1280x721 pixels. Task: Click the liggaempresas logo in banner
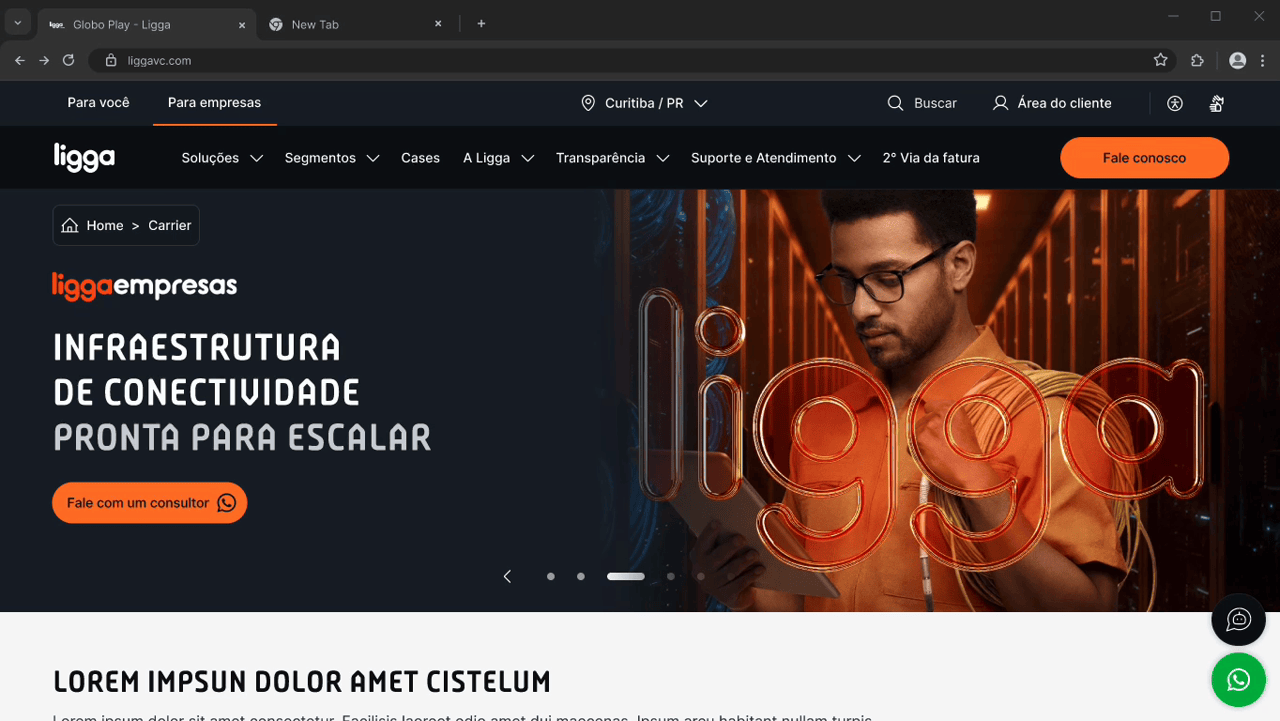coord(145,286)
